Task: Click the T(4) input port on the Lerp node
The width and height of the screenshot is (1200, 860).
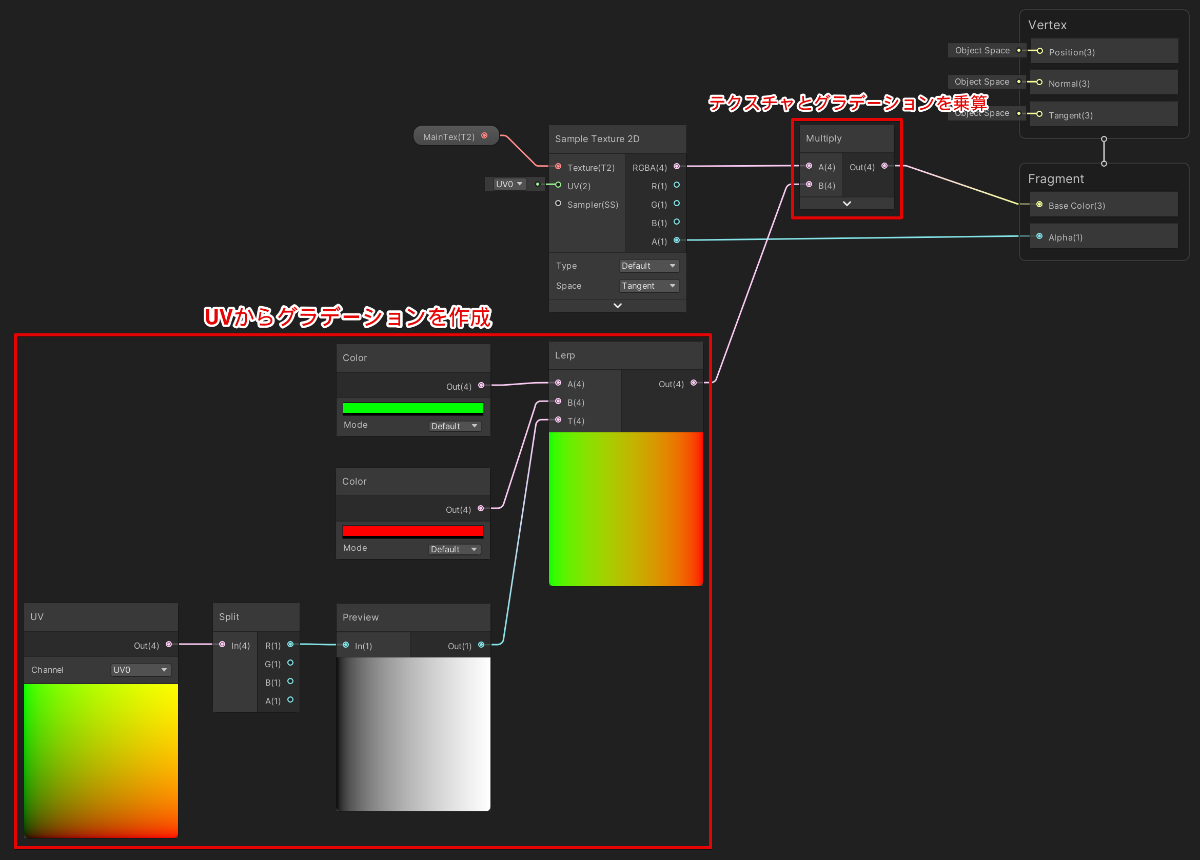Action: pyautogui.click(x=556, y=420)
